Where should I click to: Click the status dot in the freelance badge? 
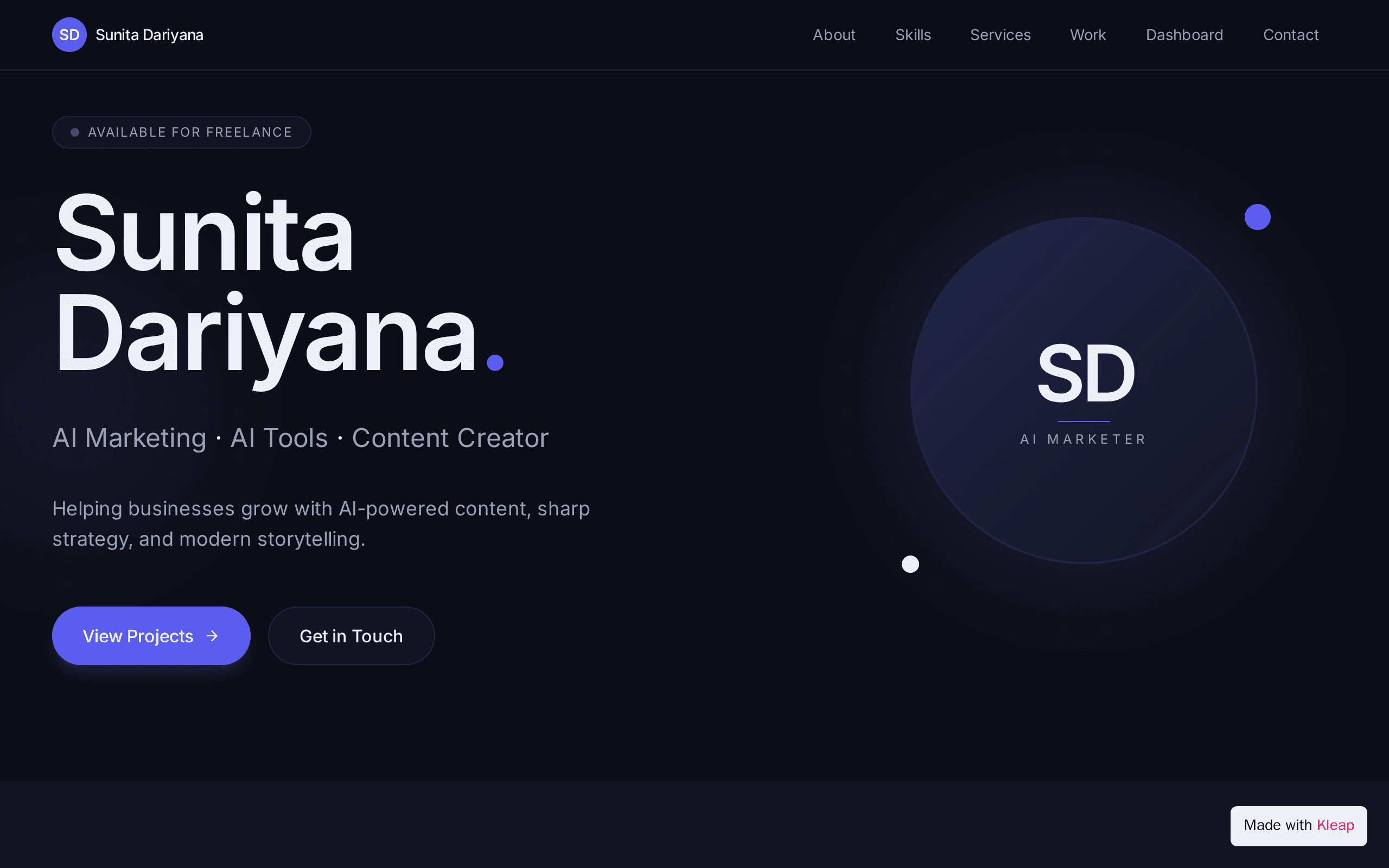point(75,132)
